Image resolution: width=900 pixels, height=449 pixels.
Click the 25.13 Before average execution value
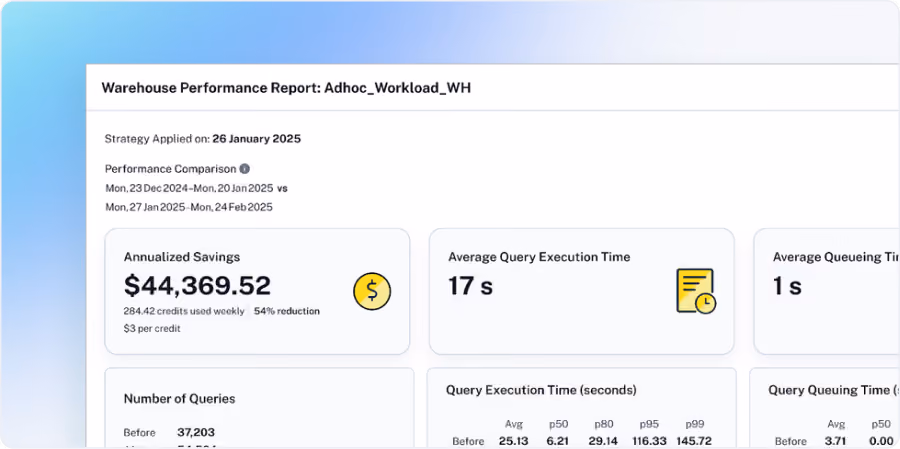(513, 441)
